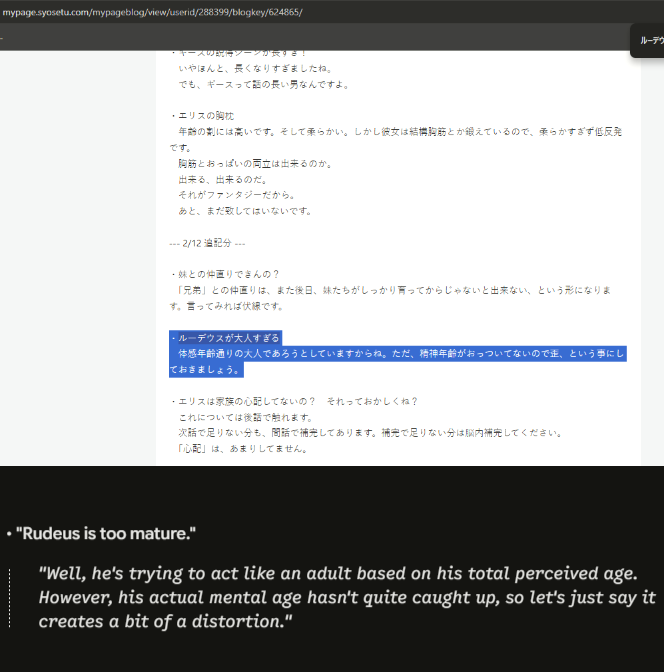The image size is (664, 672).
Task: Click the line これについては後話で触れます。
Action: (246, 417)
